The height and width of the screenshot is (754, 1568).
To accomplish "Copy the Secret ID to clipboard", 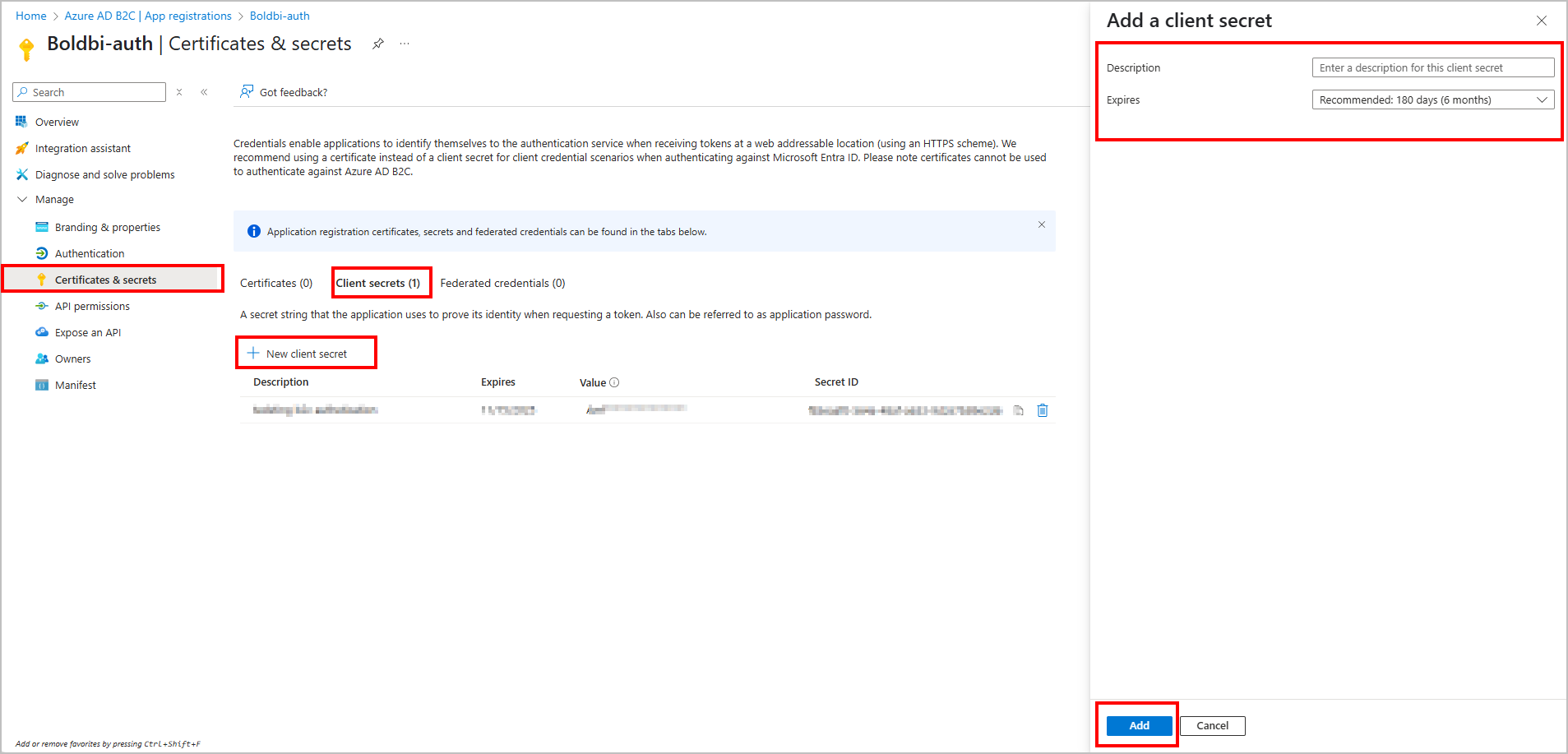I will pyautogui.click(x=1018, y=409).
